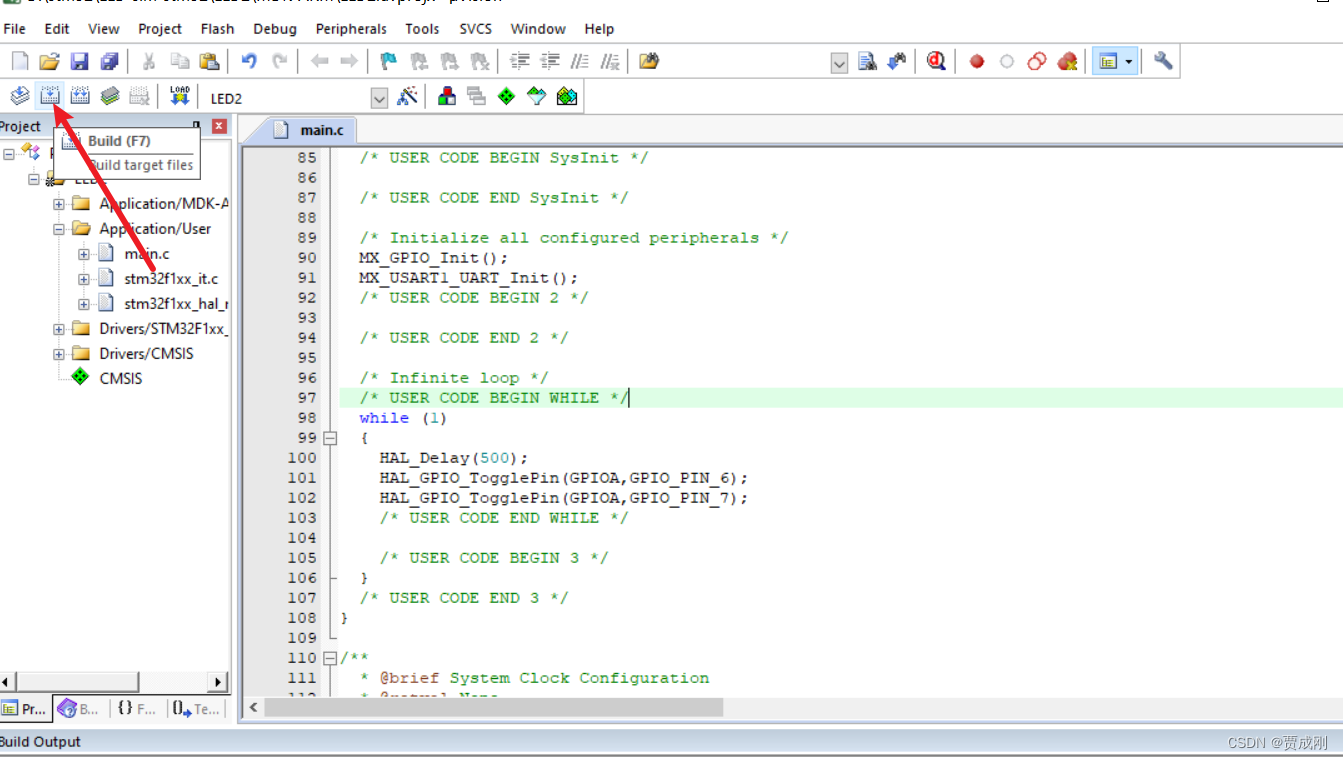Expand the Drivers/STM32F1xx folder

point(59,329)
